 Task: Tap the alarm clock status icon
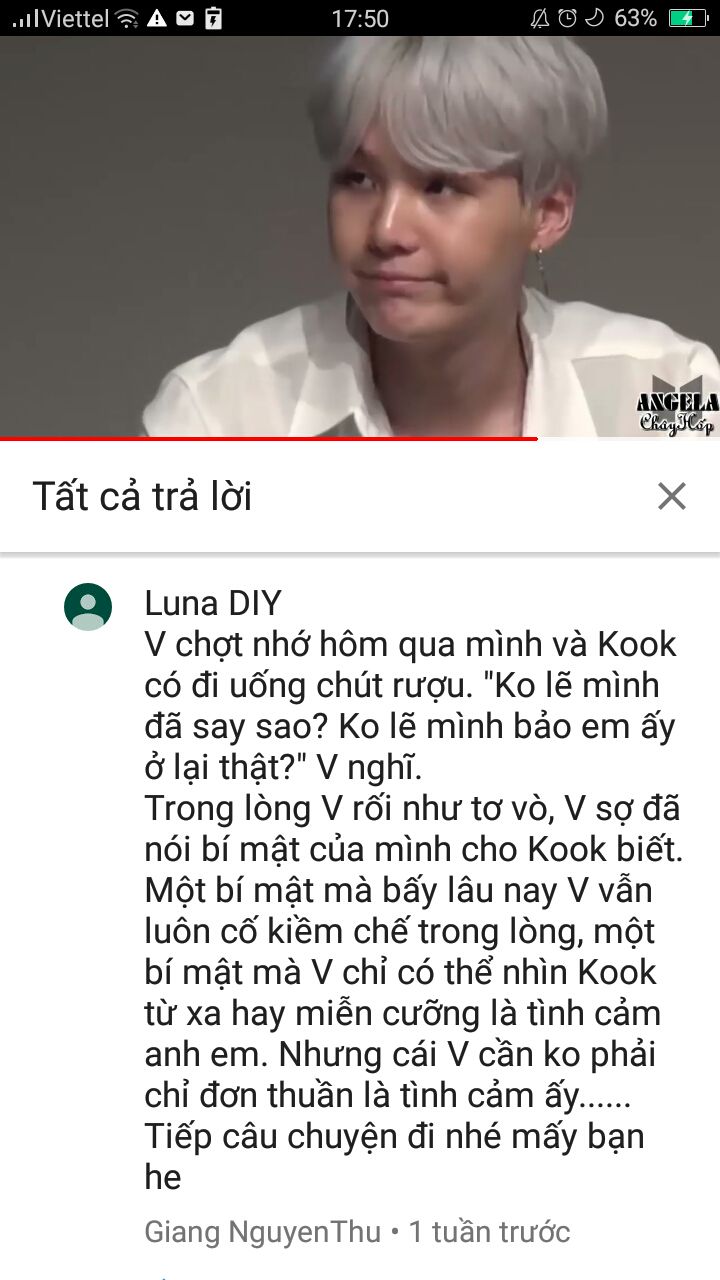568,18
